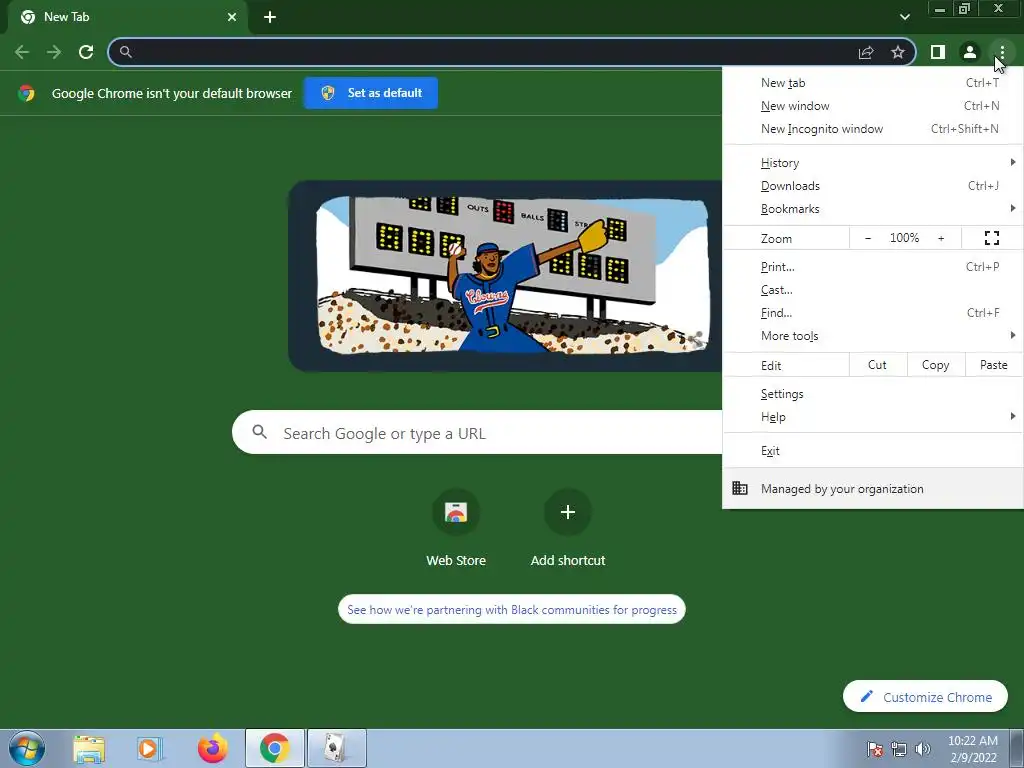Select the New Tab tab
1024x768 pixels.
point(127,18)
